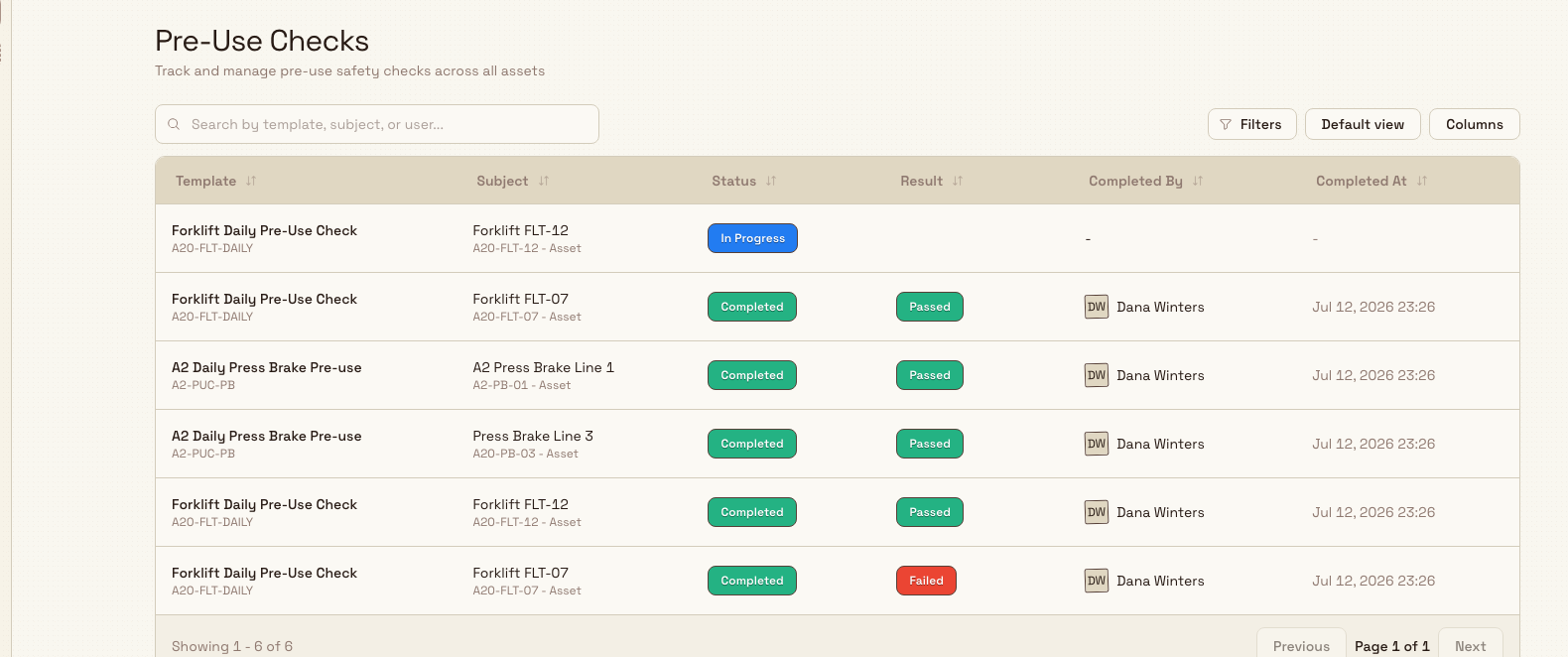Click Completed badge in the Failed row

752,581
